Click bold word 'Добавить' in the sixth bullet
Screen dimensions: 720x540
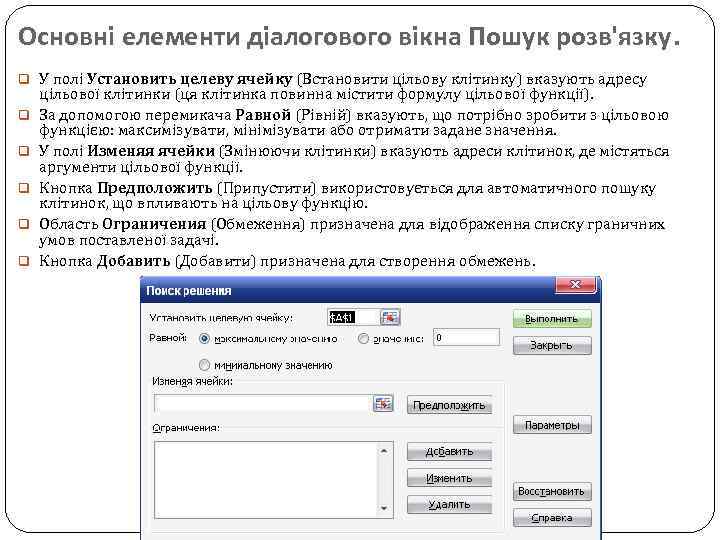(x=134, y=261)
